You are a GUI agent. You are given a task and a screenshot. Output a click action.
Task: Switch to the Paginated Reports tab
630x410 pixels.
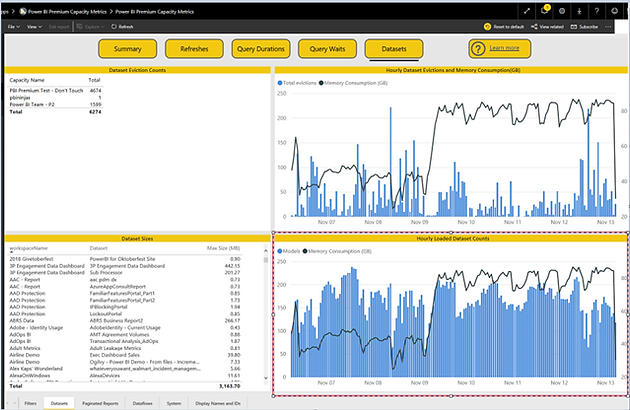[100, 403]
